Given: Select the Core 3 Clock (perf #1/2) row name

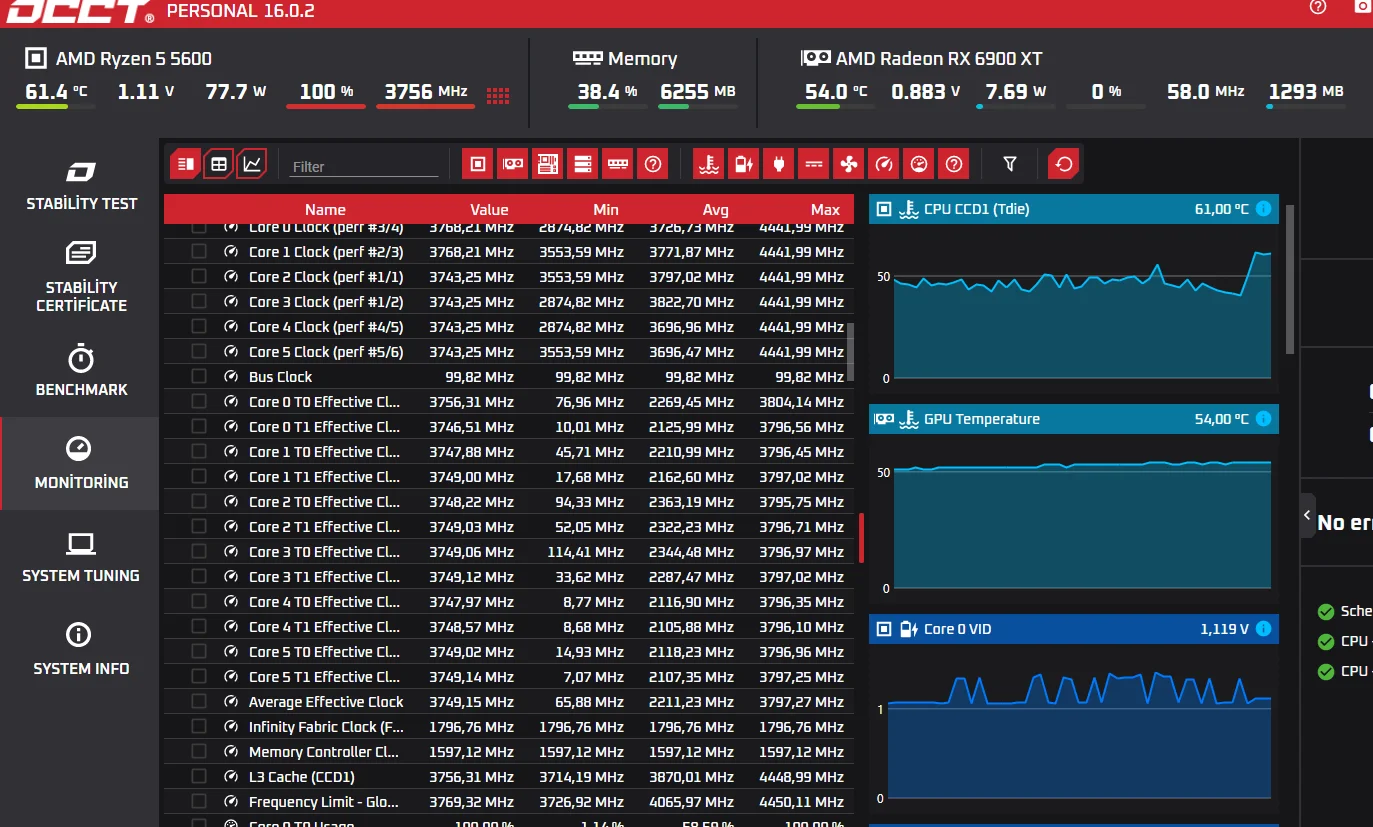Looking at the screenshot, I should [x=326, y=302].
